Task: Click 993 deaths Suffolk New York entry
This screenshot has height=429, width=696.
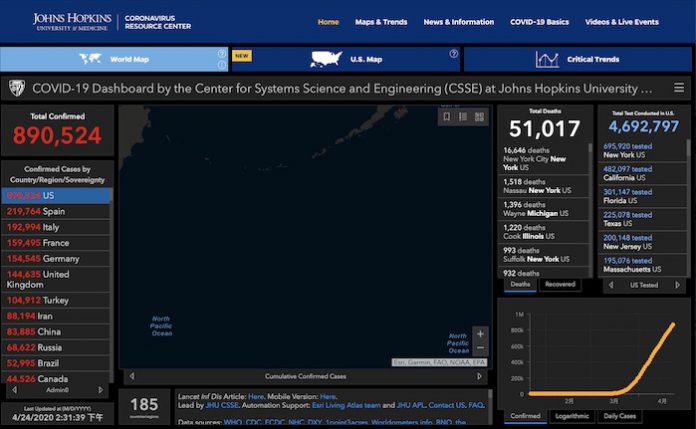Action: click(543, 254)
